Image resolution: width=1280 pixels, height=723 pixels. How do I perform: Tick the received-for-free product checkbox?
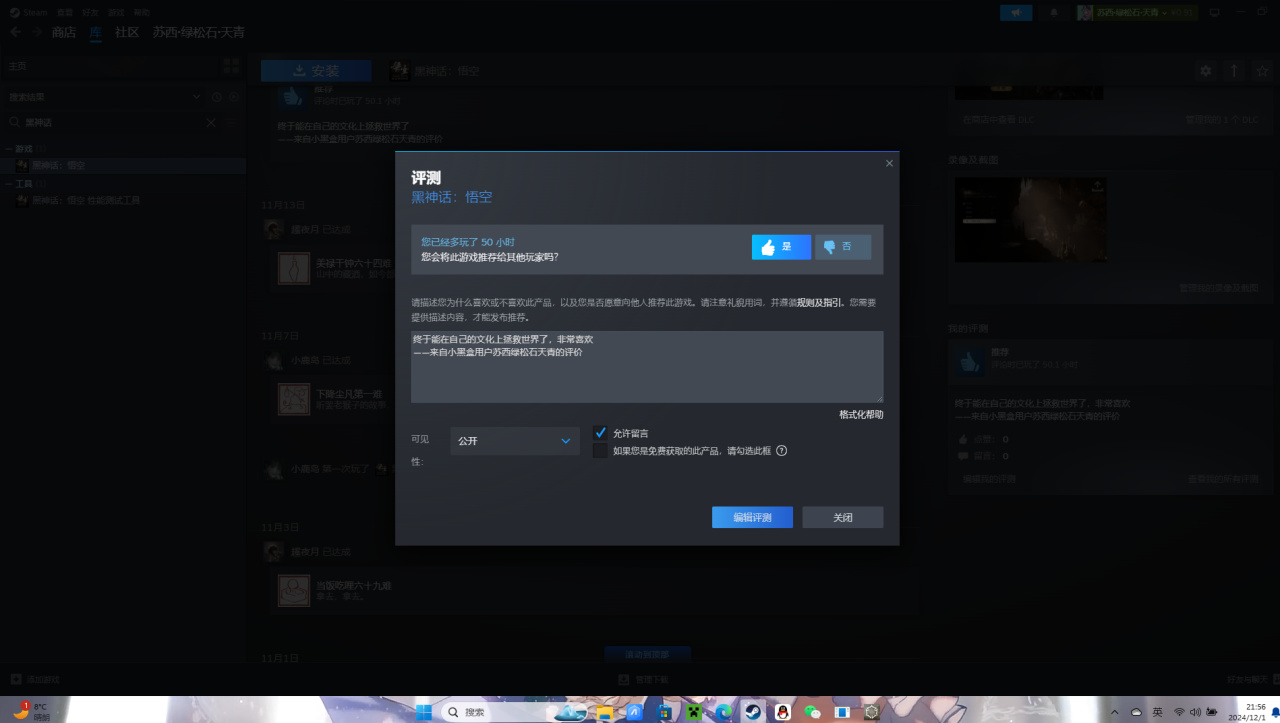pos(600,450)
